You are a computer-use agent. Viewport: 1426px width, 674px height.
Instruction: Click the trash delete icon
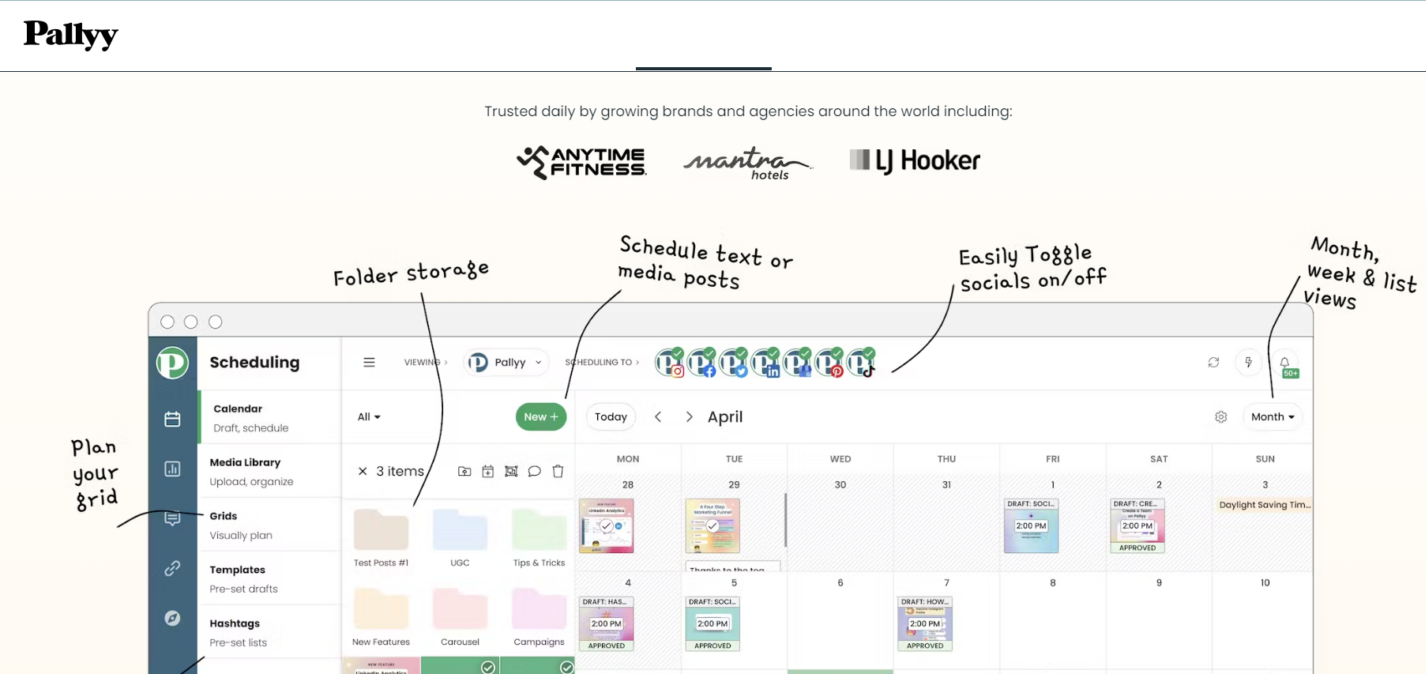click(558, 471)
